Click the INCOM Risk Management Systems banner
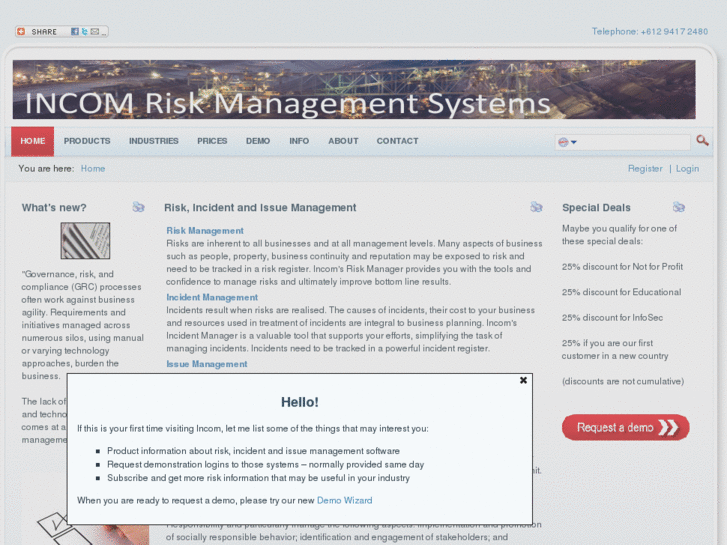Viewport: 727px width, 545px height. (354, 90)
